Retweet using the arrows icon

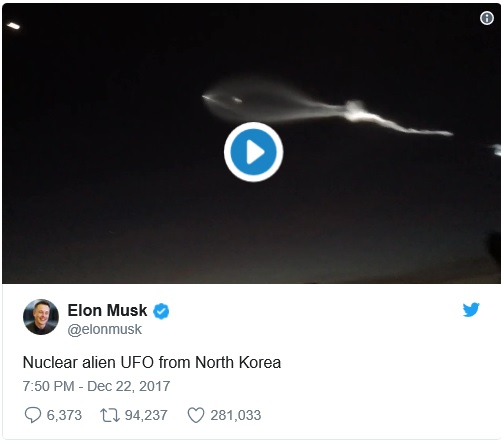110,415
